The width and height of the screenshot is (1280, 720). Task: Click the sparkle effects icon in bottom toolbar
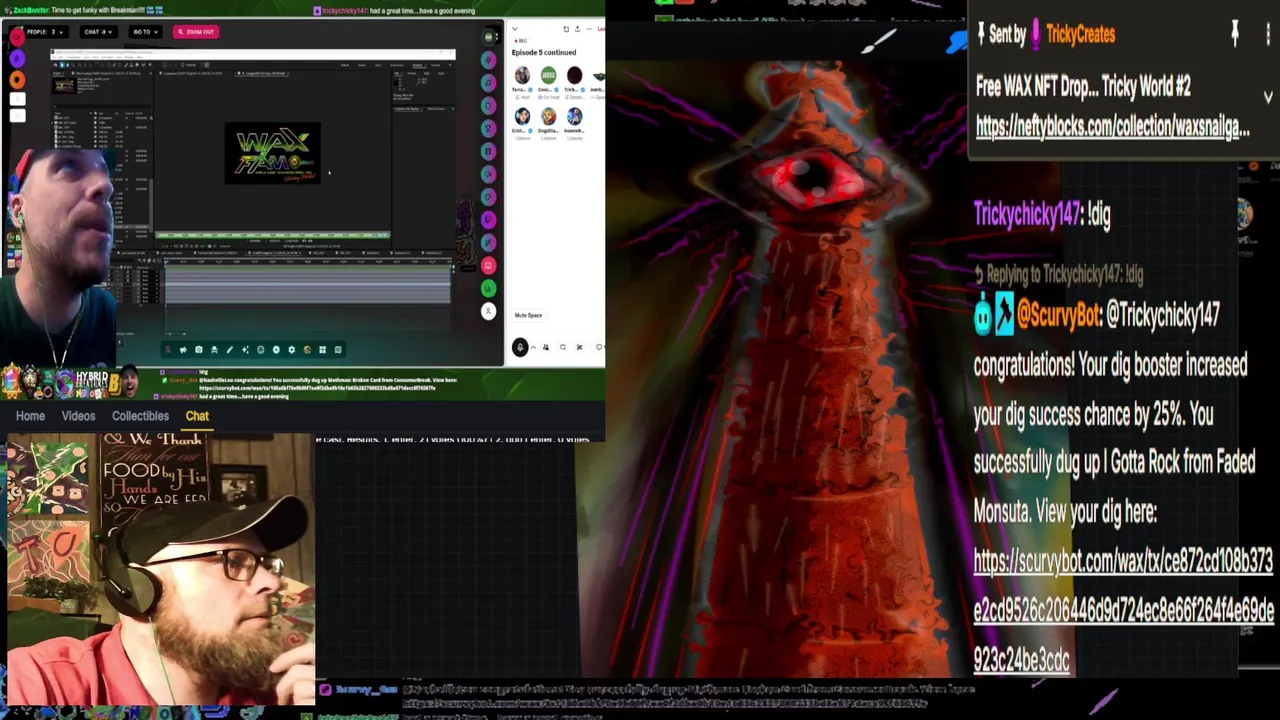click(x=245, y=350)
